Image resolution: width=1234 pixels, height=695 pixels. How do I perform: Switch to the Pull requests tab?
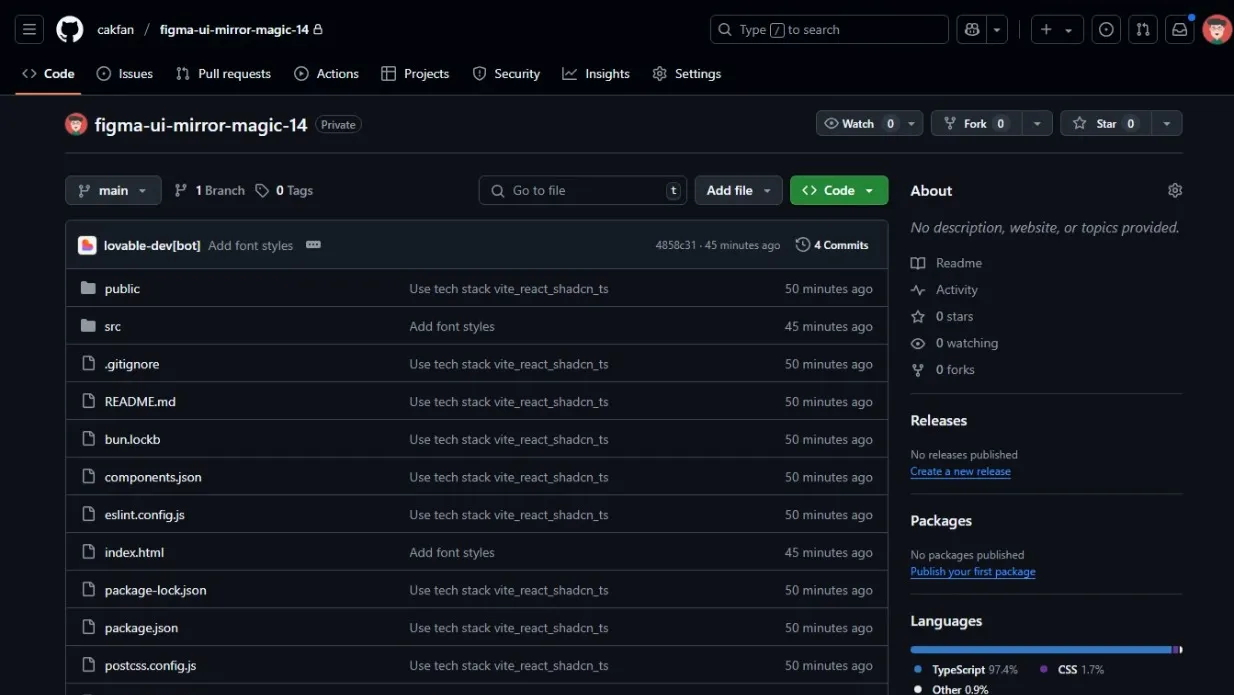click(223, 74)
